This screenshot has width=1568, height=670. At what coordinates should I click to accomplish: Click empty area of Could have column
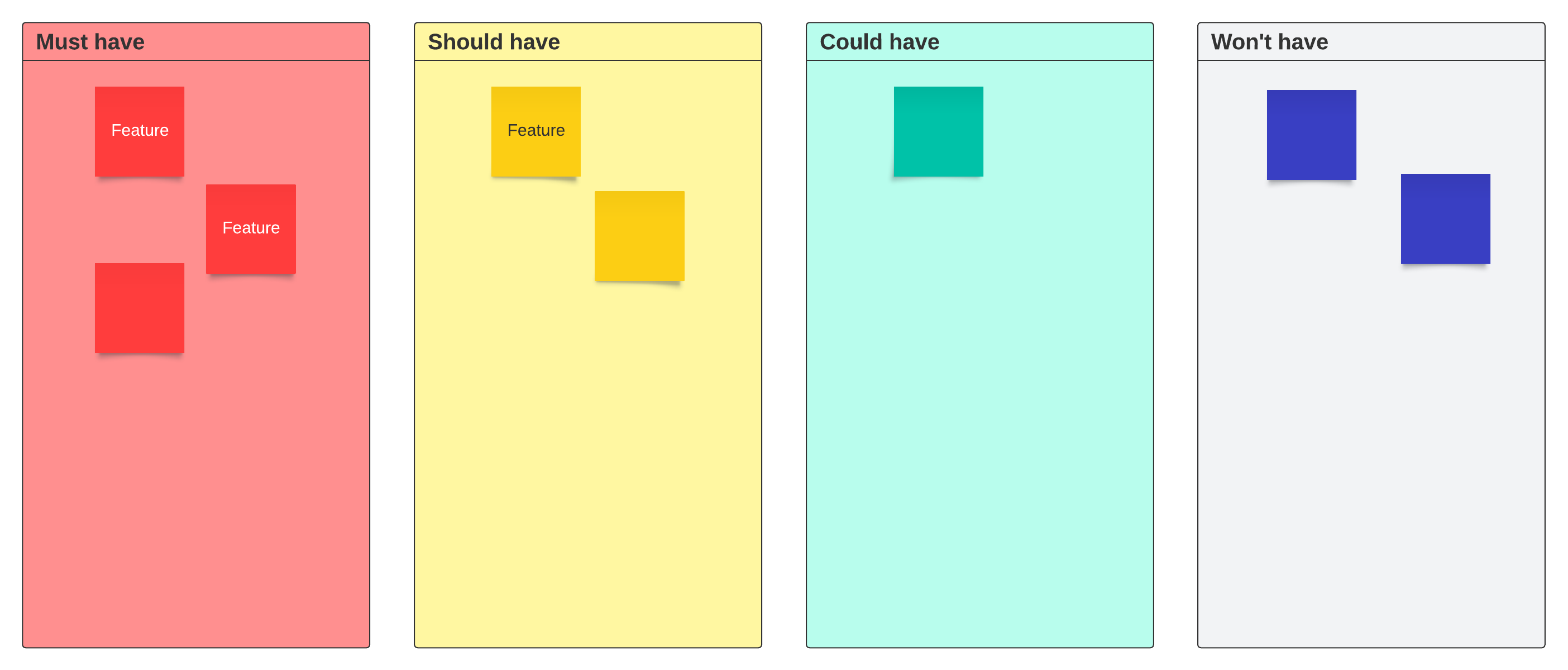980,426
